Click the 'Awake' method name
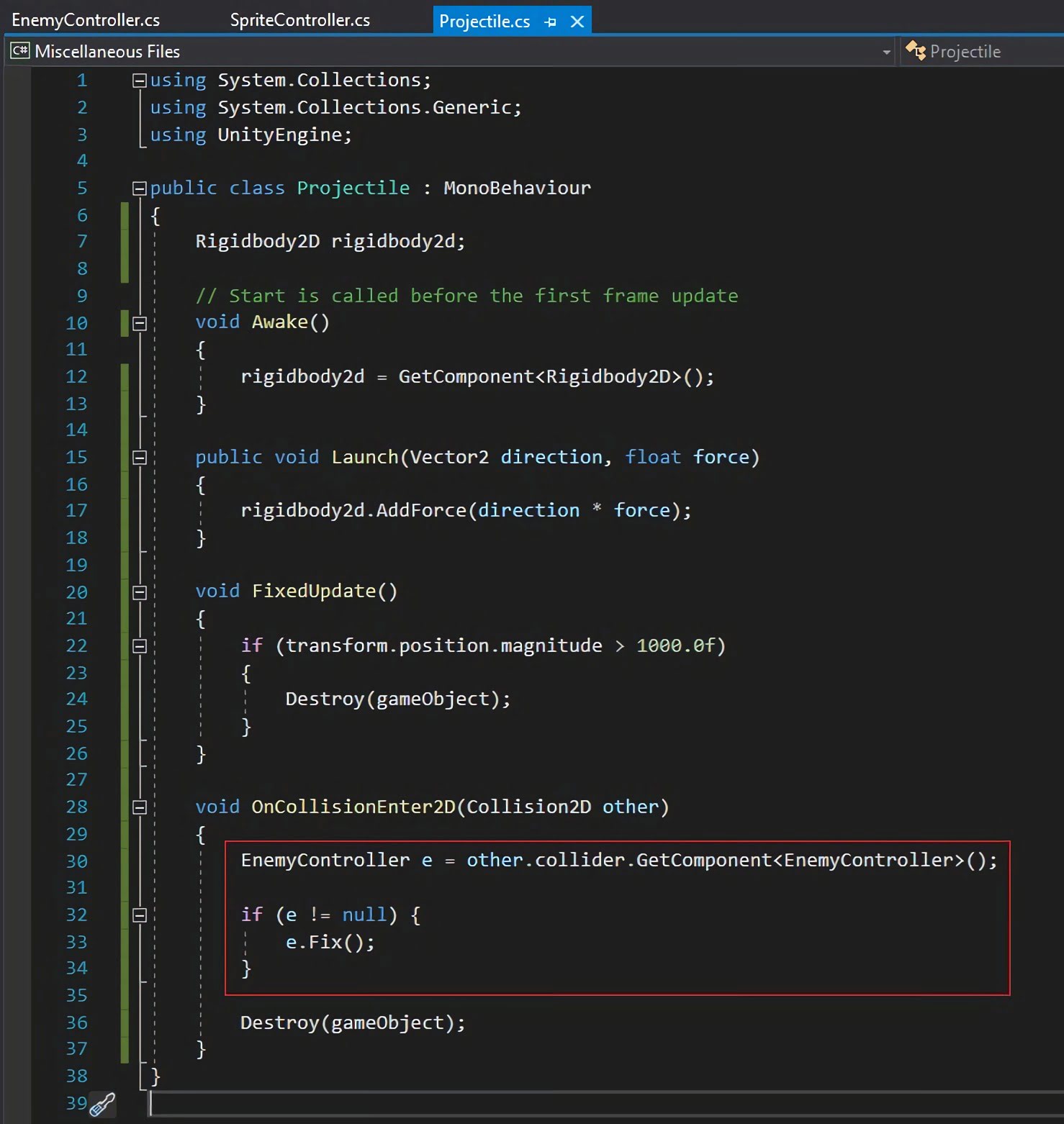 [x=280, y=322]
